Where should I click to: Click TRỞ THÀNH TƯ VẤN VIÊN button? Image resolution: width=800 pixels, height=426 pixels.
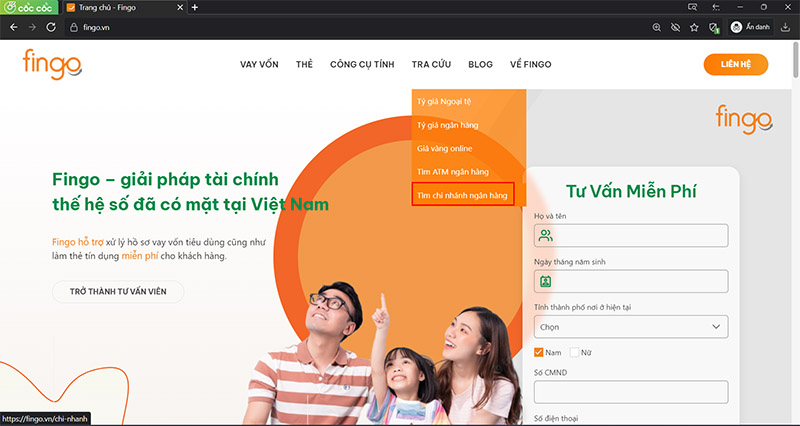click(118, 291)
